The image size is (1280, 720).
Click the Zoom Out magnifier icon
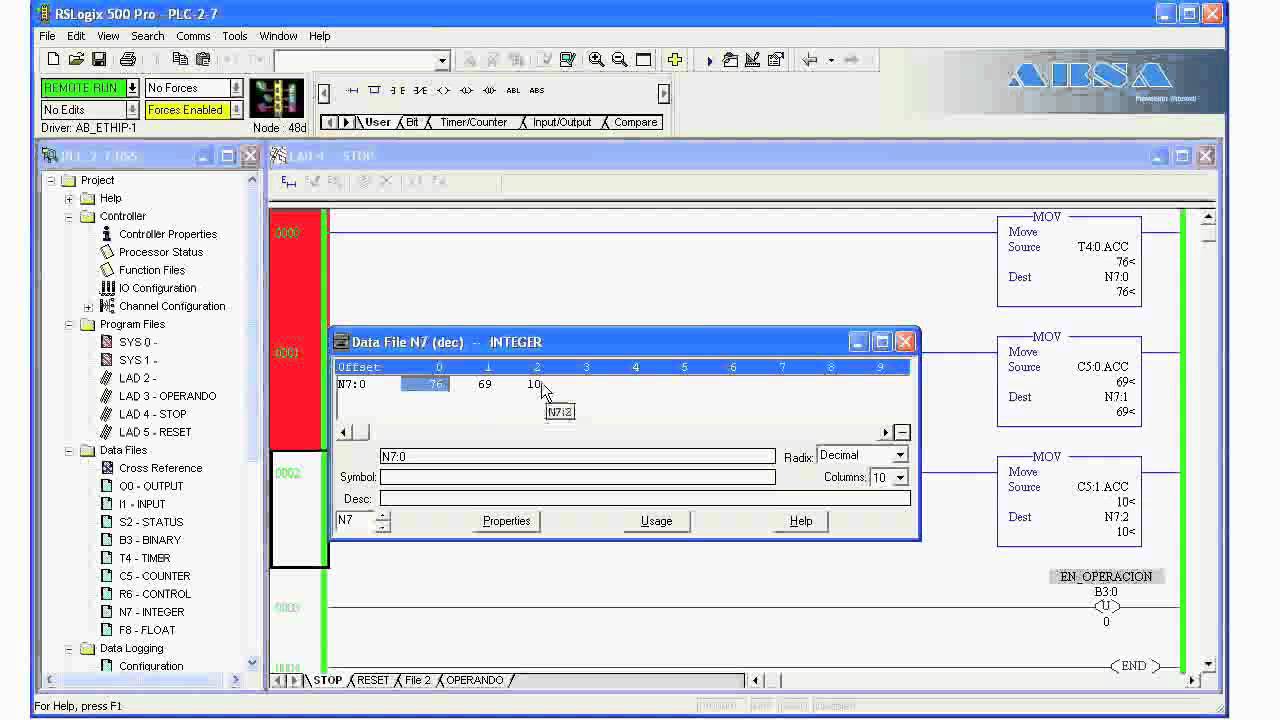(x=620, y=60)
